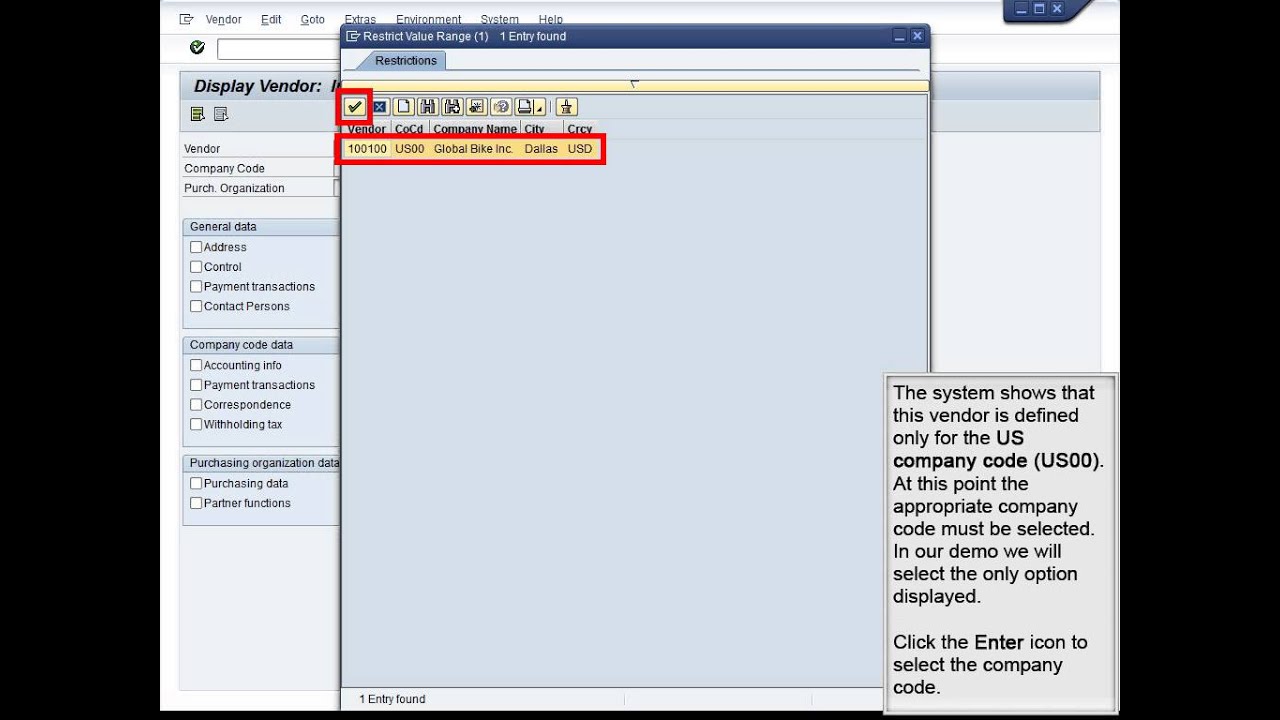
Task: Check the Correspondence checkbox
Action: (196, 405)
